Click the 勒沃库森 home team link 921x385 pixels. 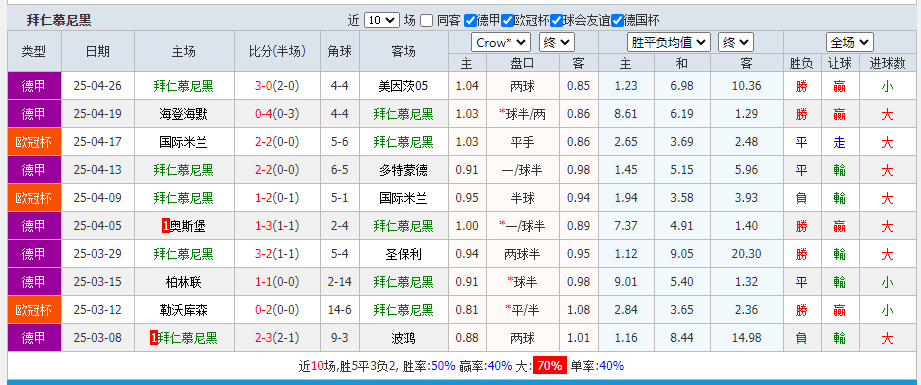[x=183, y=310]
